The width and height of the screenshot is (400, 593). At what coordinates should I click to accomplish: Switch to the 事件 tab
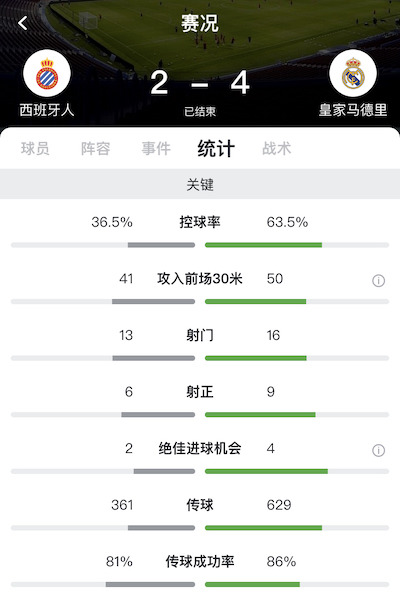pos(156,148)
